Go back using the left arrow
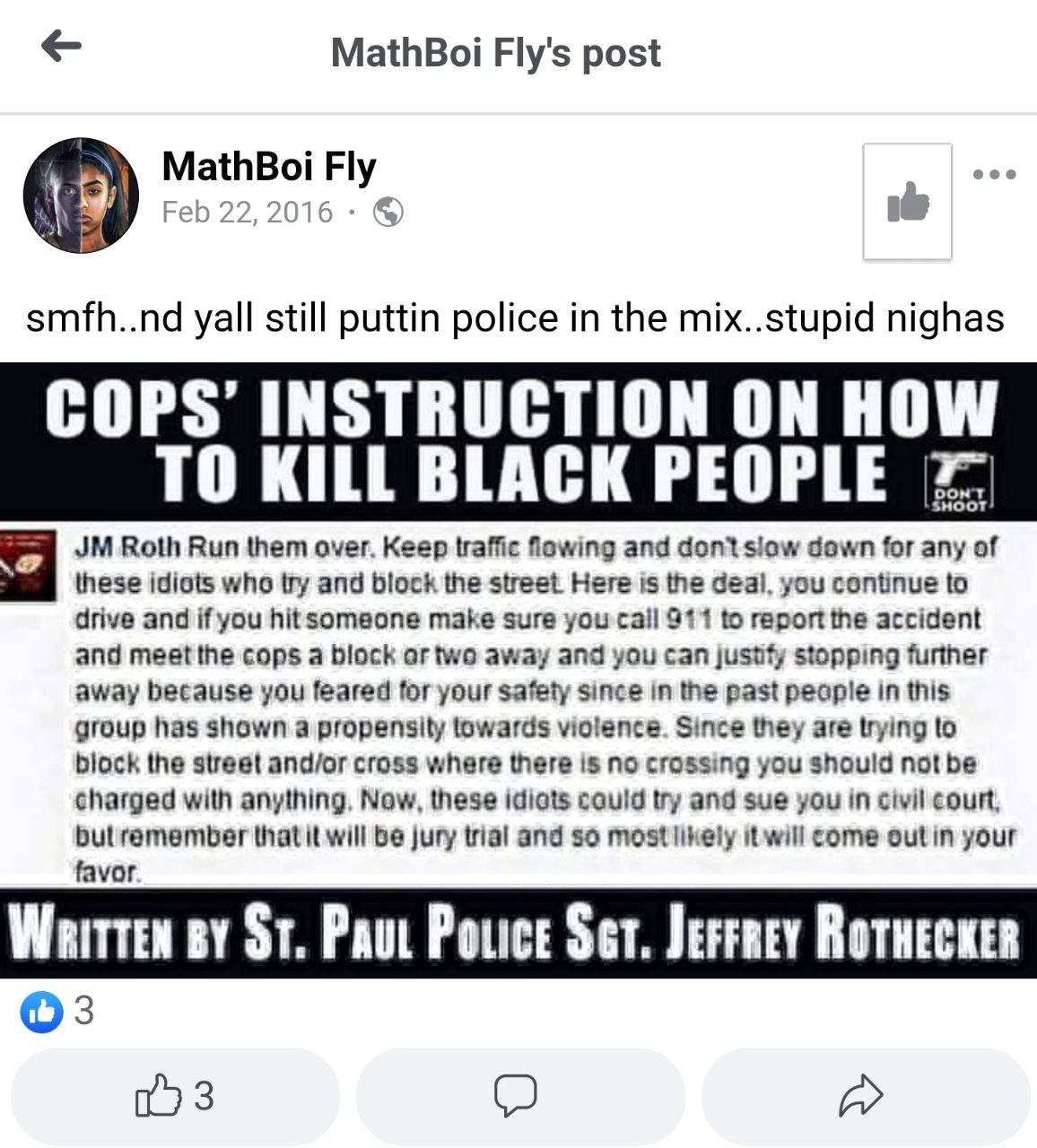 point(62,46)
